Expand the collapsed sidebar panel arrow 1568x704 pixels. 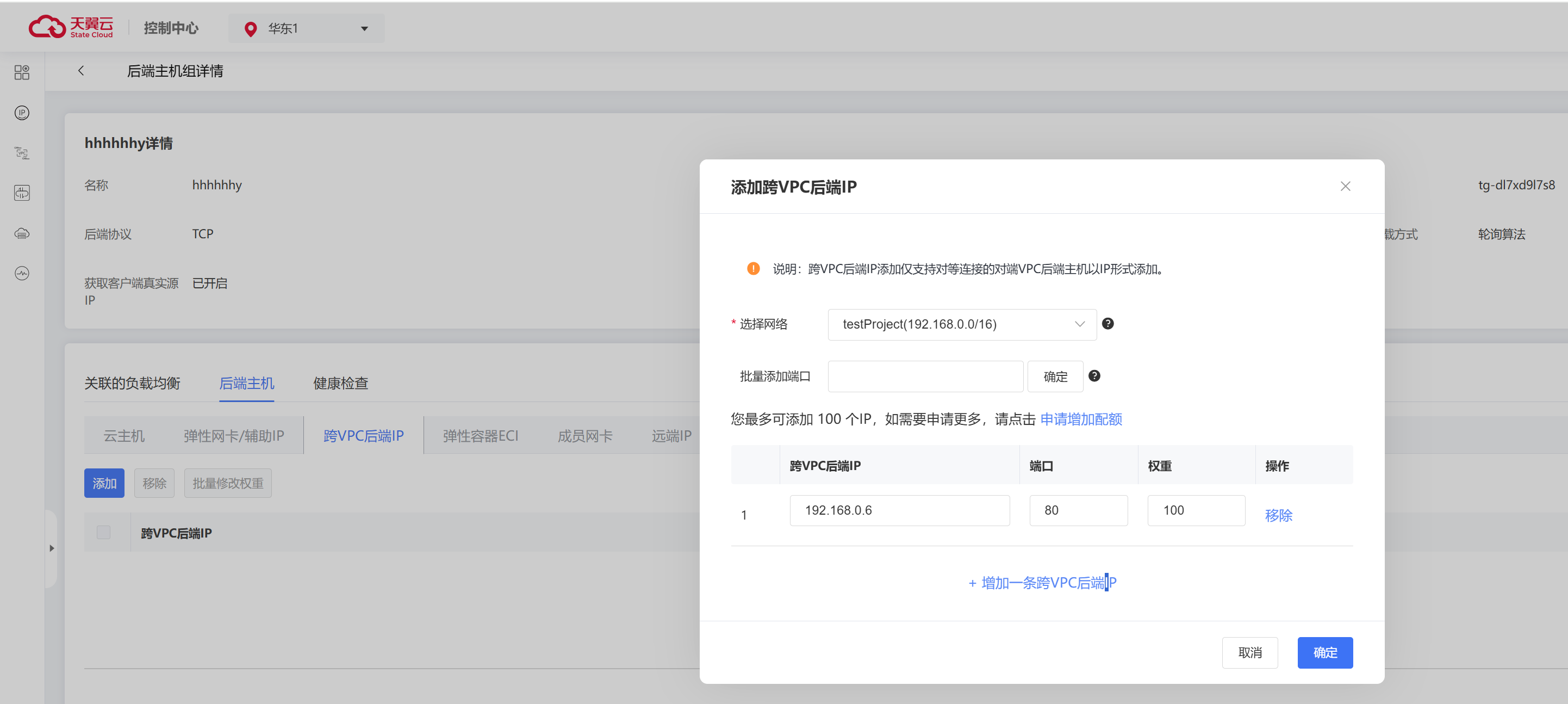52,548
